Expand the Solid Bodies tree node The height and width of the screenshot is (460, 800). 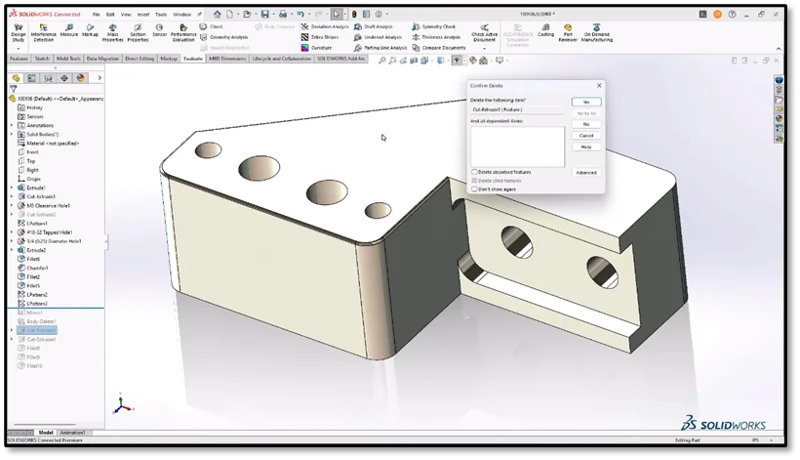click(11, 134)
